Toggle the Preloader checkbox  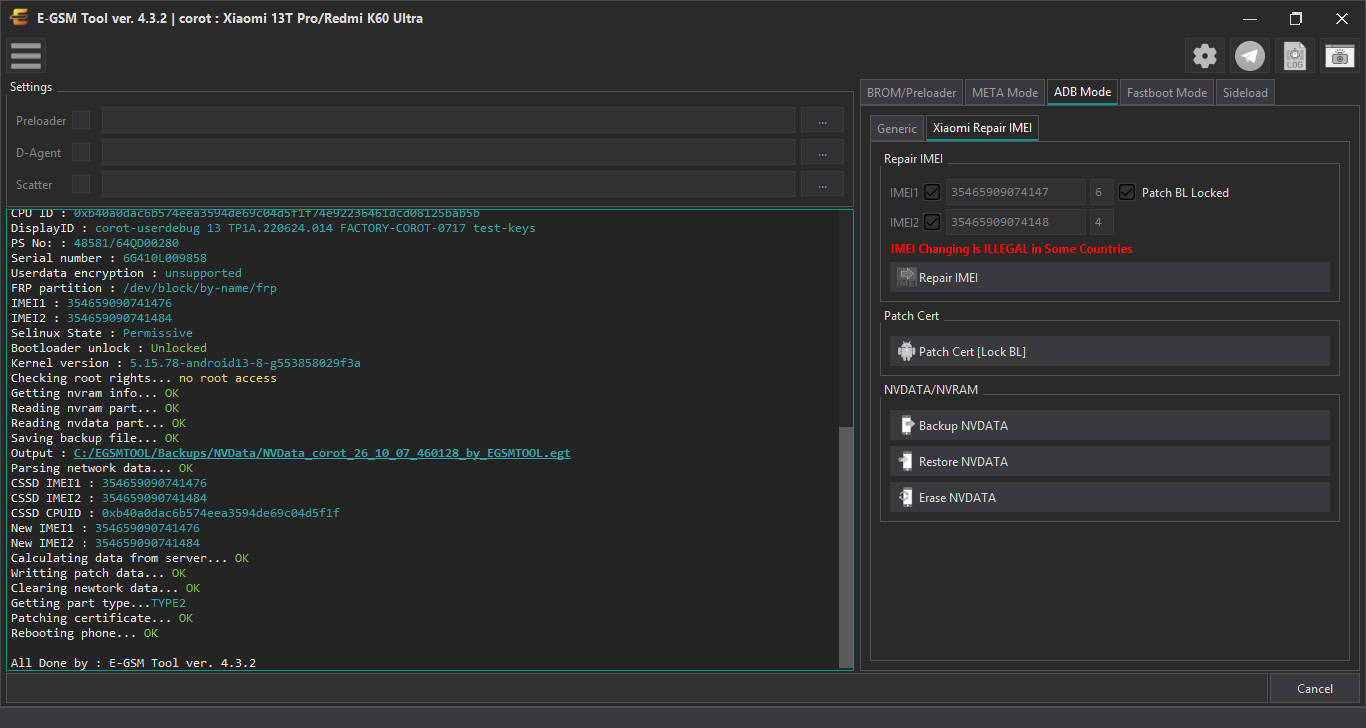81,120
